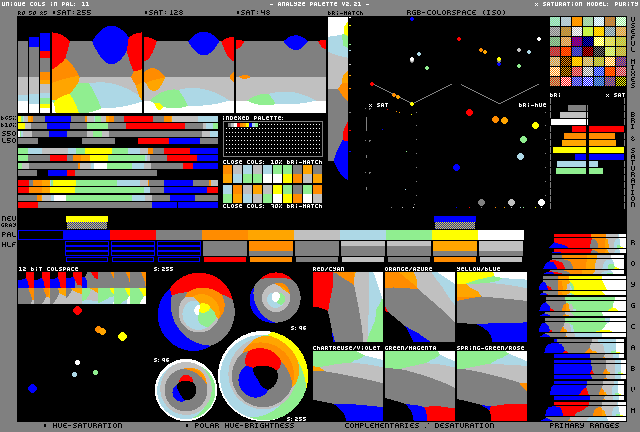Pick the white swatch in PAL row
Viewport: 640px width, 432px height.
click(x=501, y=235)
